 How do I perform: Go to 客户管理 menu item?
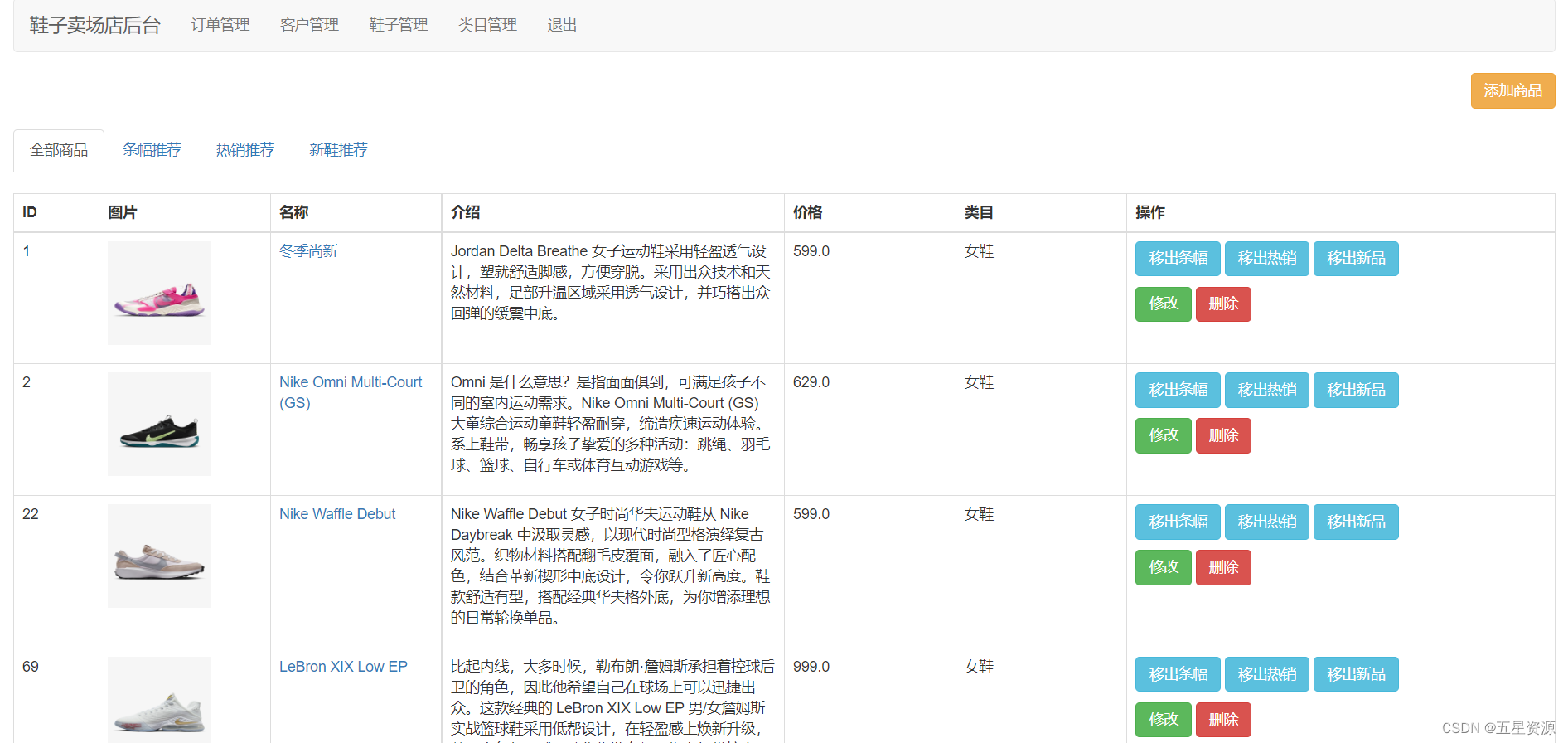point(309,25)
